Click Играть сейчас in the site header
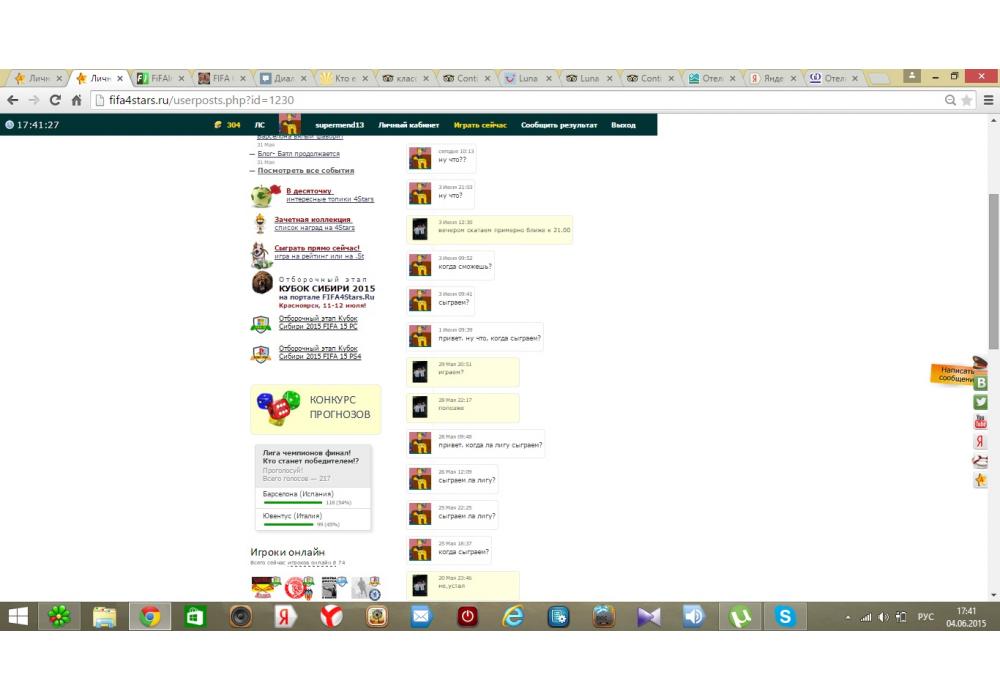Viewport: 1000px width, 700px height. coord(480,125)
